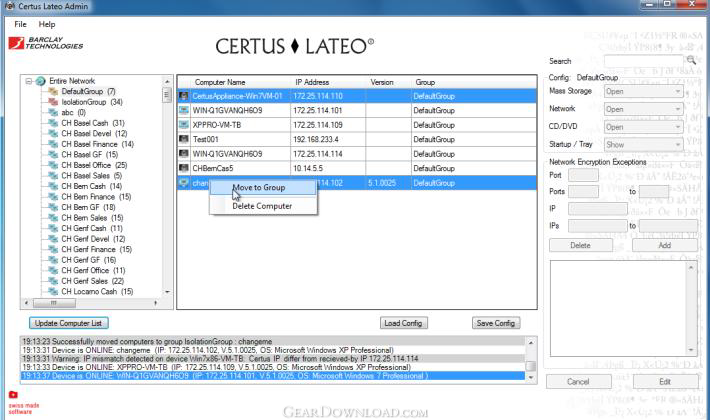Screen dimensions: 710x420
Task: Open the Help menu
Action: [x=47, y=24]
